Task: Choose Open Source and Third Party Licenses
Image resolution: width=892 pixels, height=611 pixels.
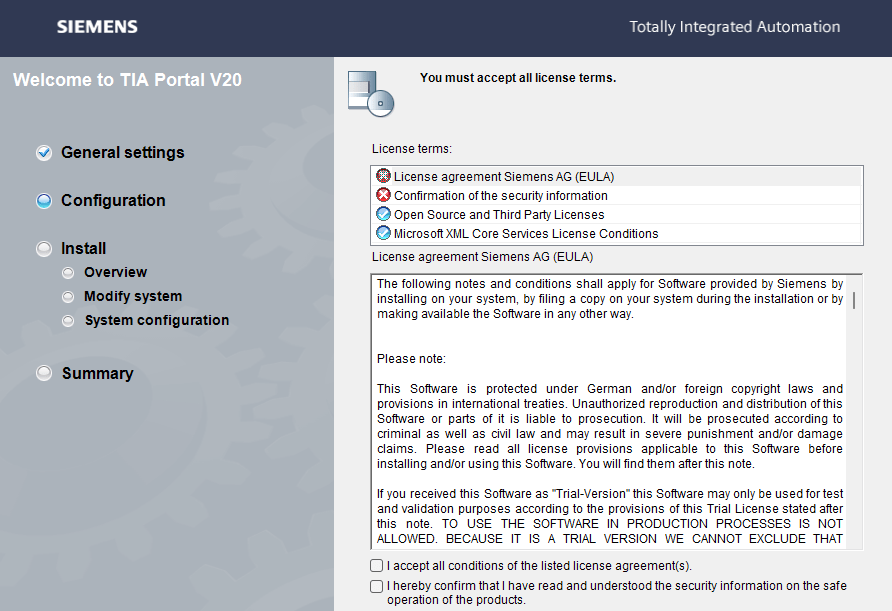Action: [499, 214]
